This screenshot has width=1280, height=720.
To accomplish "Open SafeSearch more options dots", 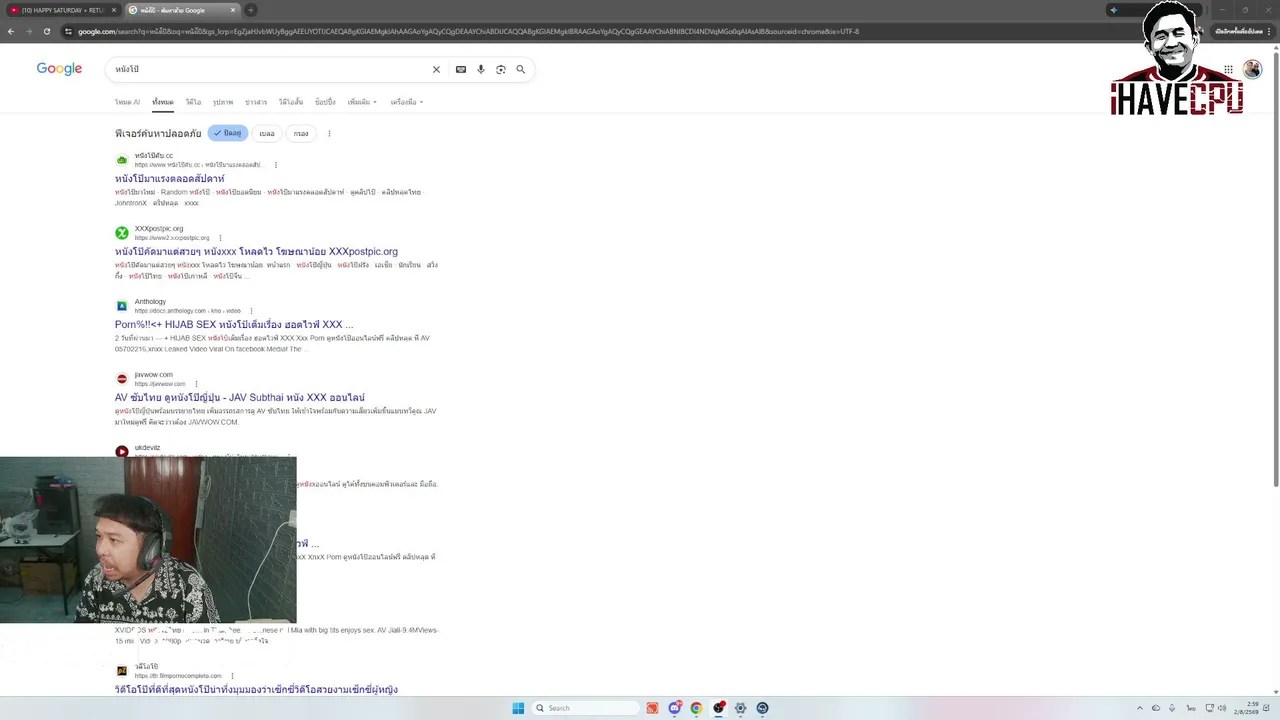I will point(329,133).
